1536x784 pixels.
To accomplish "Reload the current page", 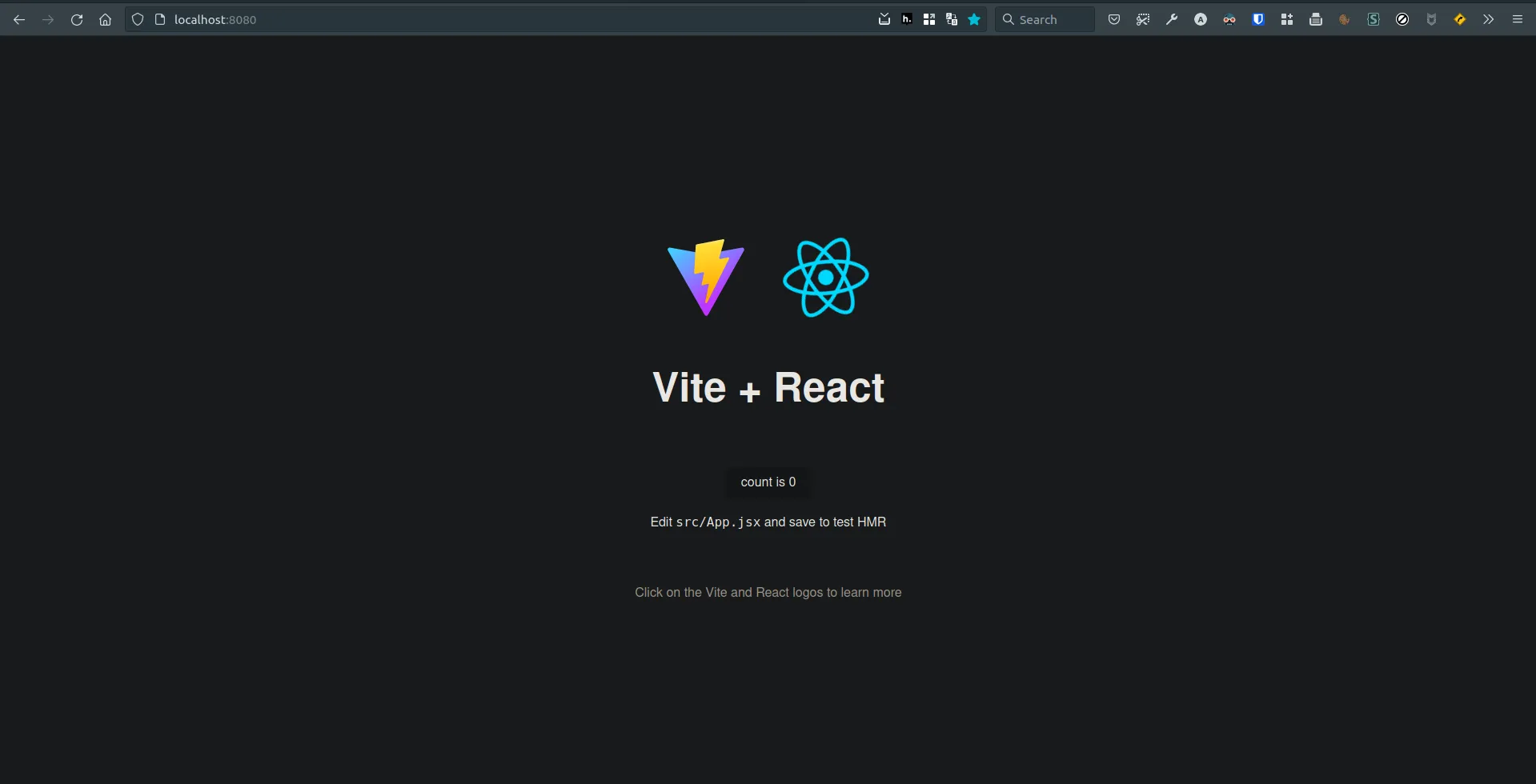I will click(x=77, y=20).
